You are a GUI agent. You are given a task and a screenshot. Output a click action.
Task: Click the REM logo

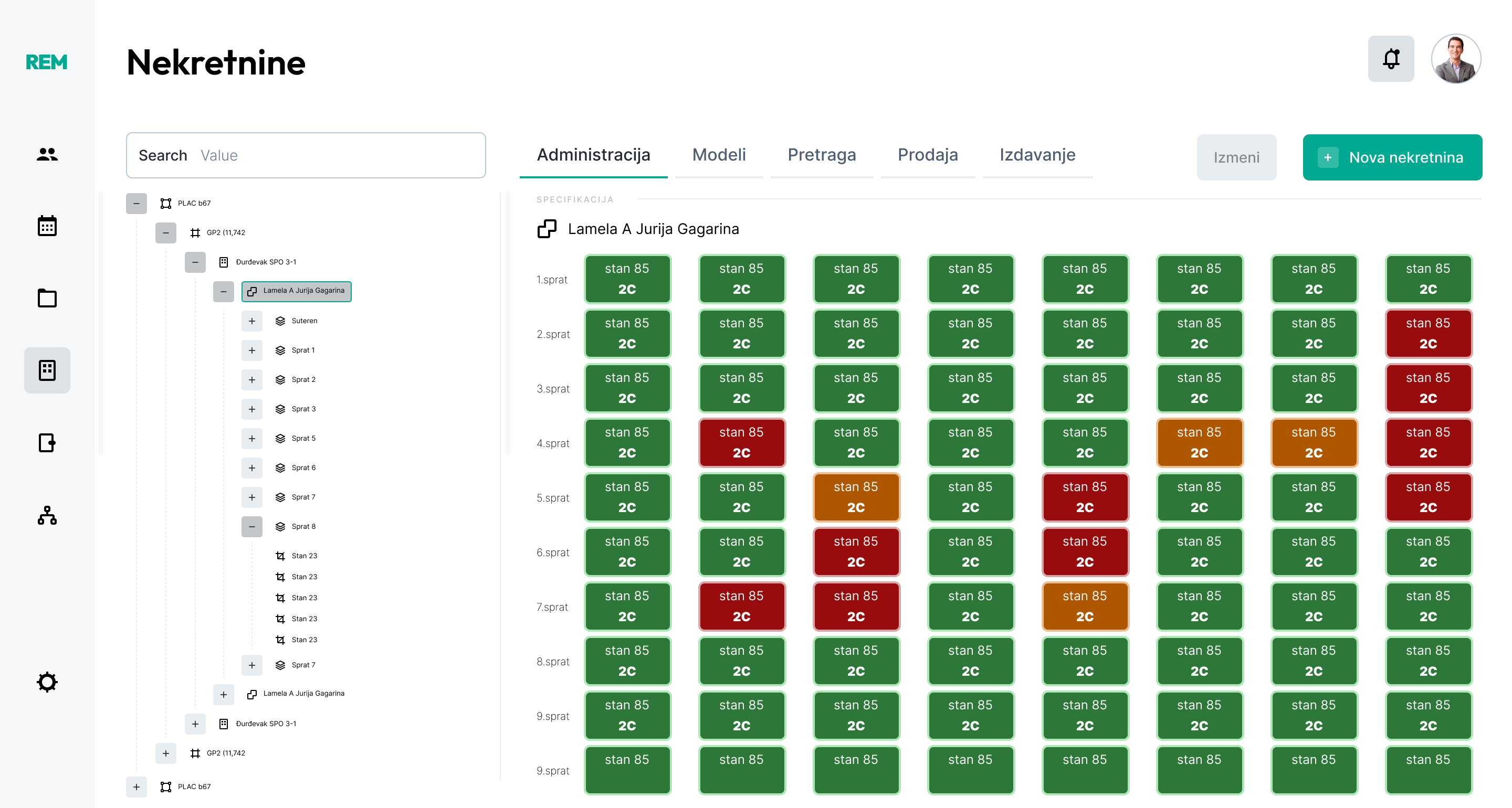pos(46,61)
